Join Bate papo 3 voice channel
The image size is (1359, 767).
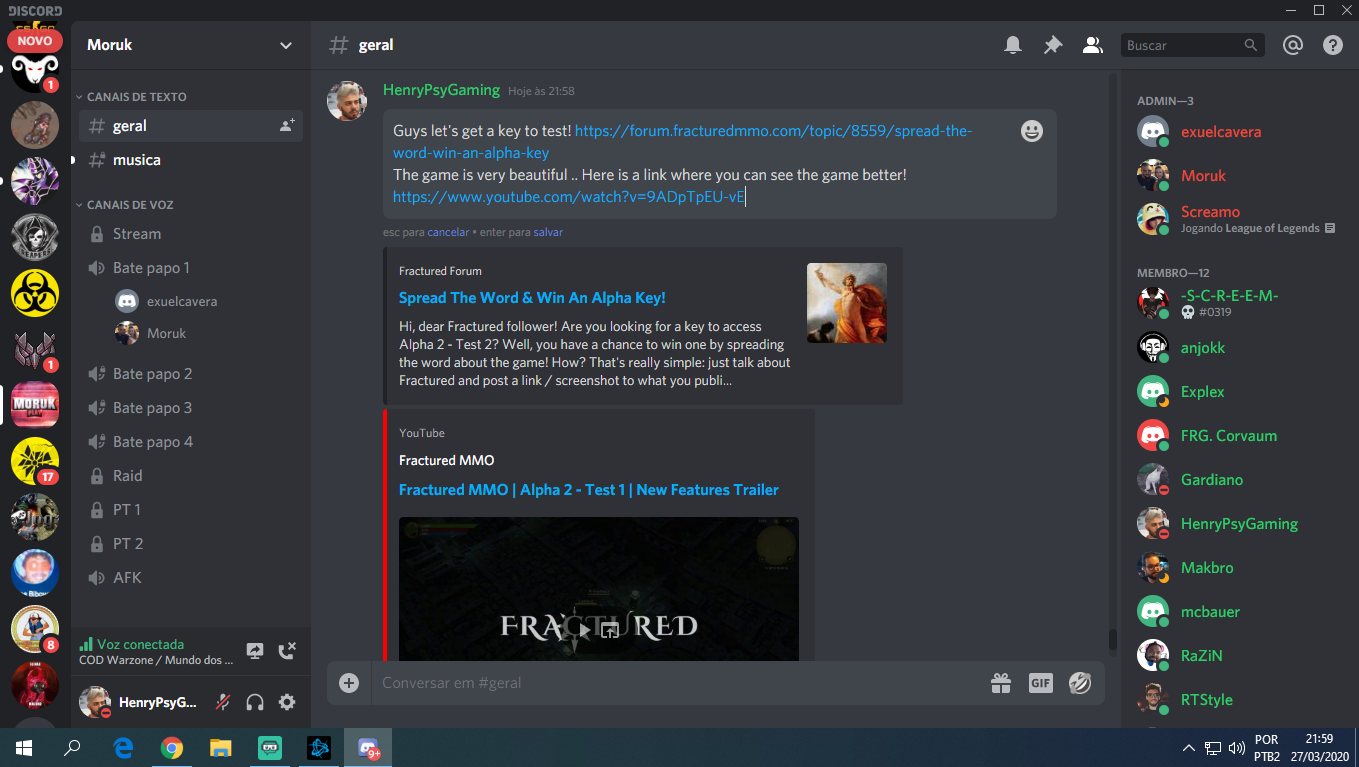click(x=190, y=408)
